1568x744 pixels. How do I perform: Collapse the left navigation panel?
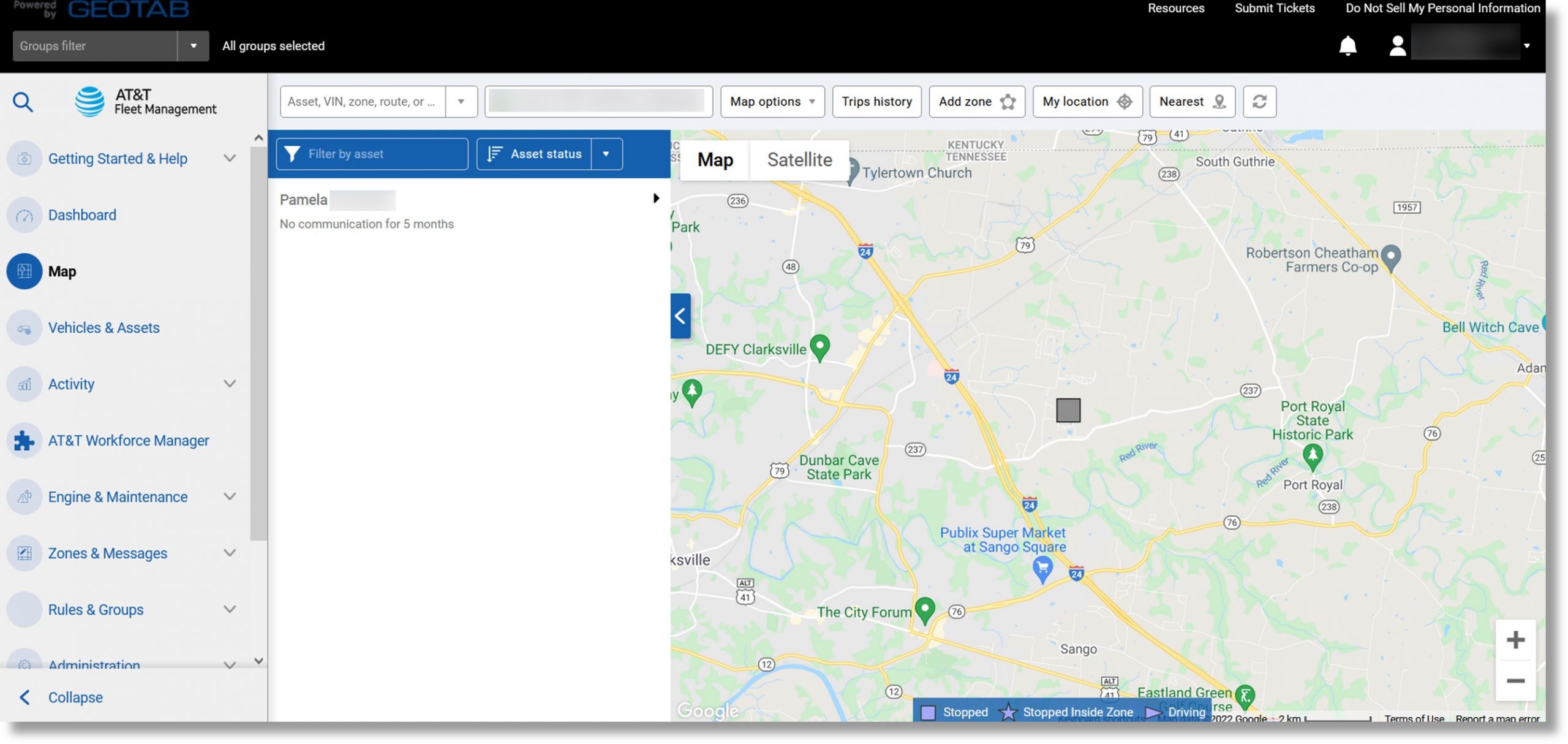74,697
